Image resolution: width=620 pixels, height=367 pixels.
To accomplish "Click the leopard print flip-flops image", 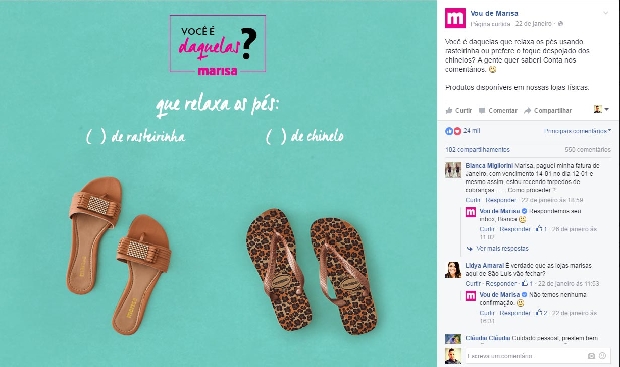I will 311,270.
